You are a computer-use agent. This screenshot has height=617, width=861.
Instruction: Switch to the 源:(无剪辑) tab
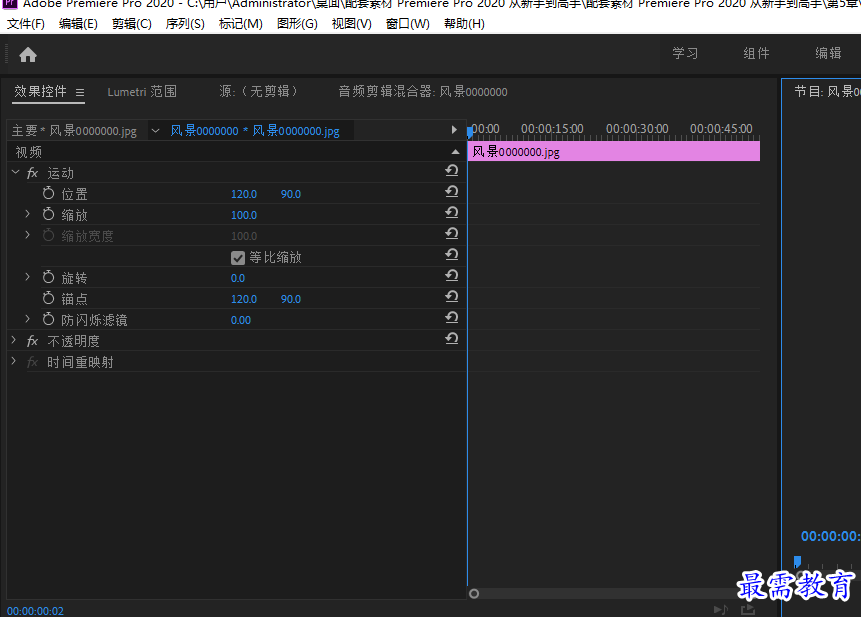coord(258,91)
